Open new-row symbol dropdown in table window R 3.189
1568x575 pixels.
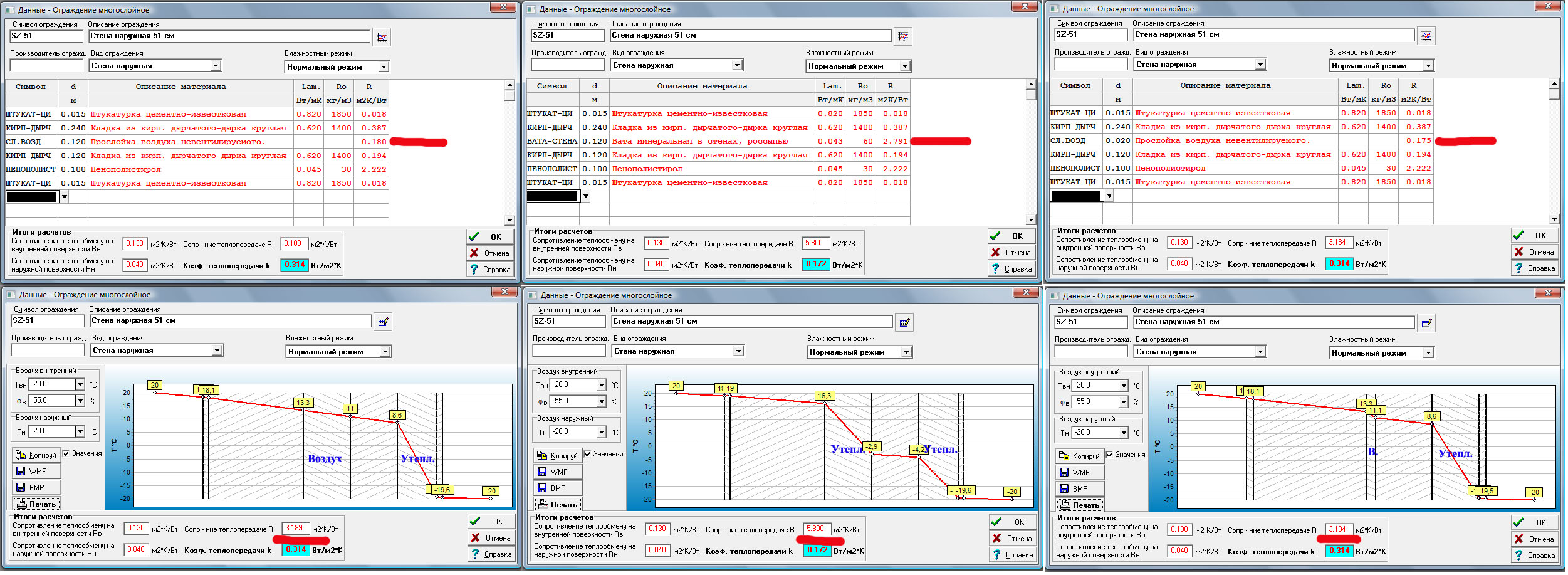pyautogui.click(x=64, y=197)
